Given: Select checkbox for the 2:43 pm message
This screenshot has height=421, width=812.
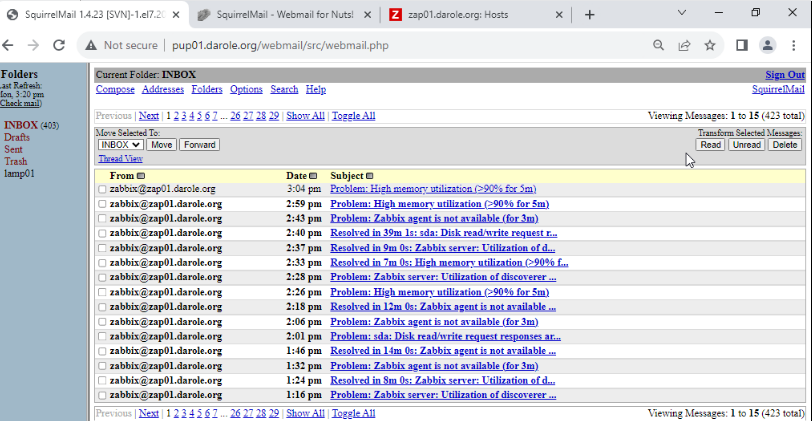Looking at the screenshot, I should pos(102,219).
